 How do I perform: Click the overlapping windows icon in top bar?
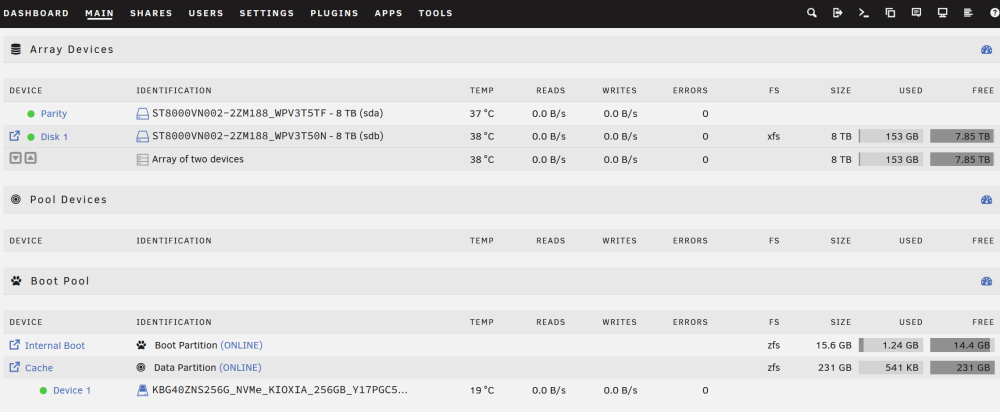point(890,13)
